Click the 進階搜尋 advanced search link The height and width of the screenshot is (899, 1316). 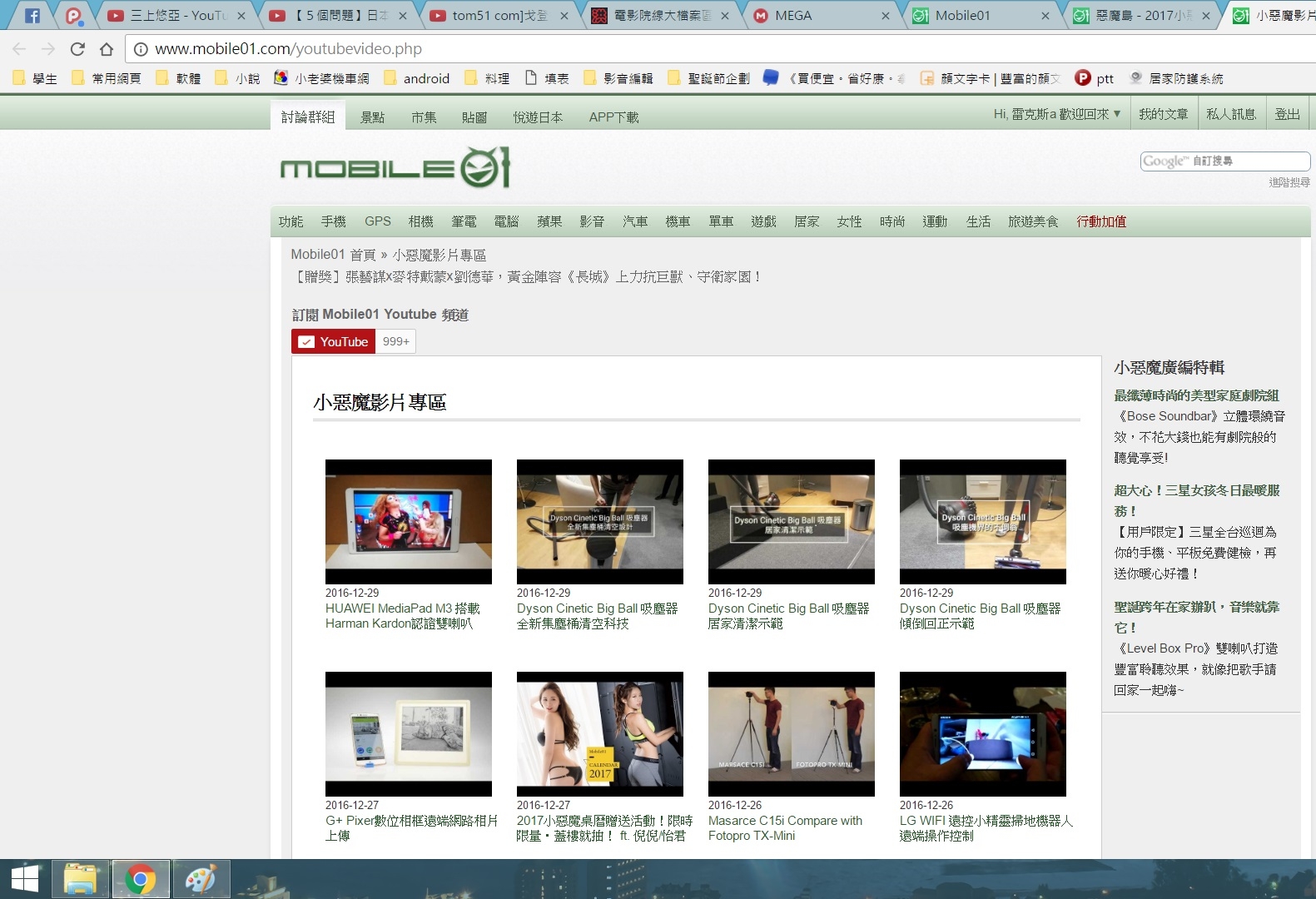coord(1289,182)
